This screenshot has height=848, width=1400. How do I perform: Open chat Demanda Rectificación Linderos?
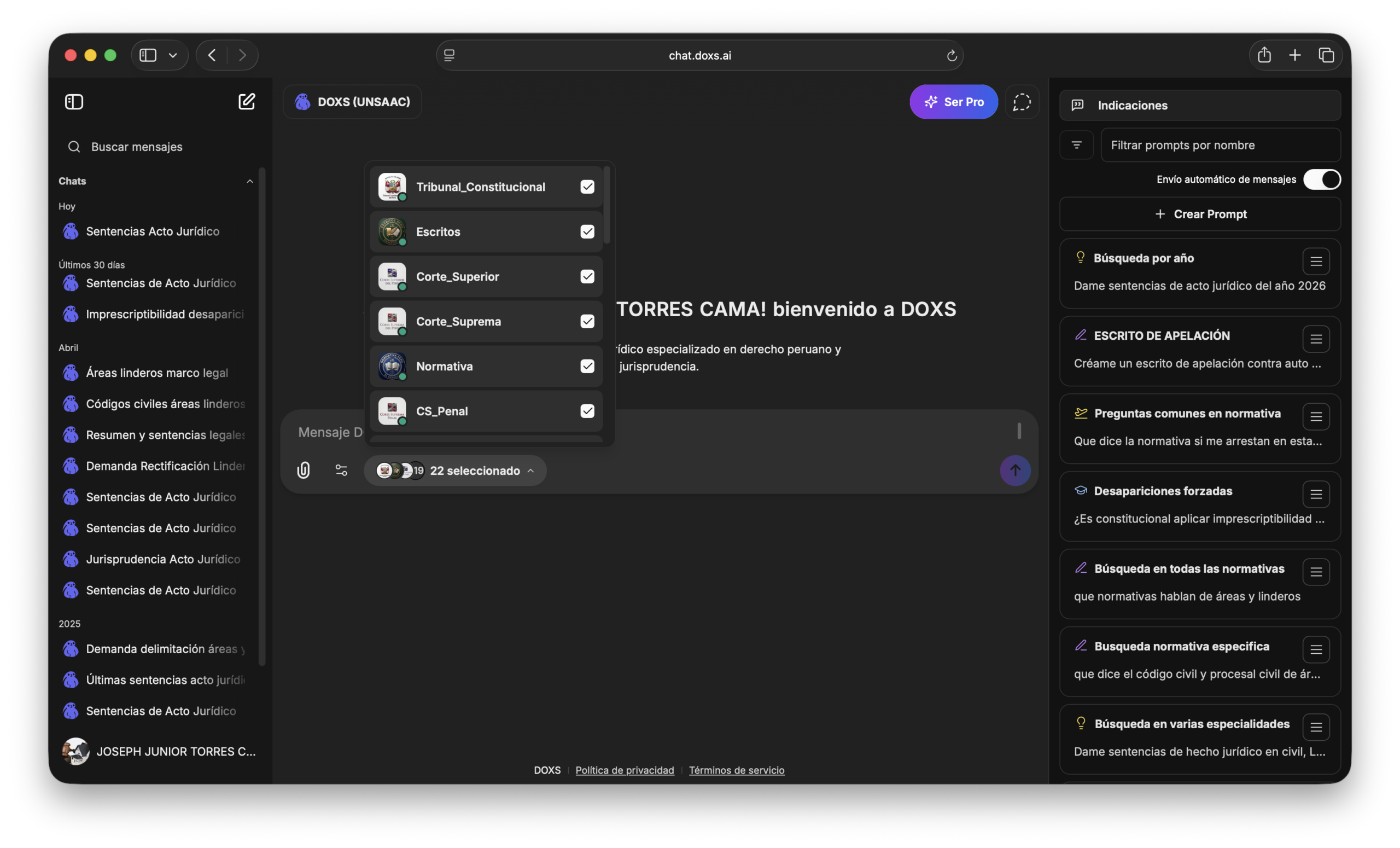click(154, 466)
